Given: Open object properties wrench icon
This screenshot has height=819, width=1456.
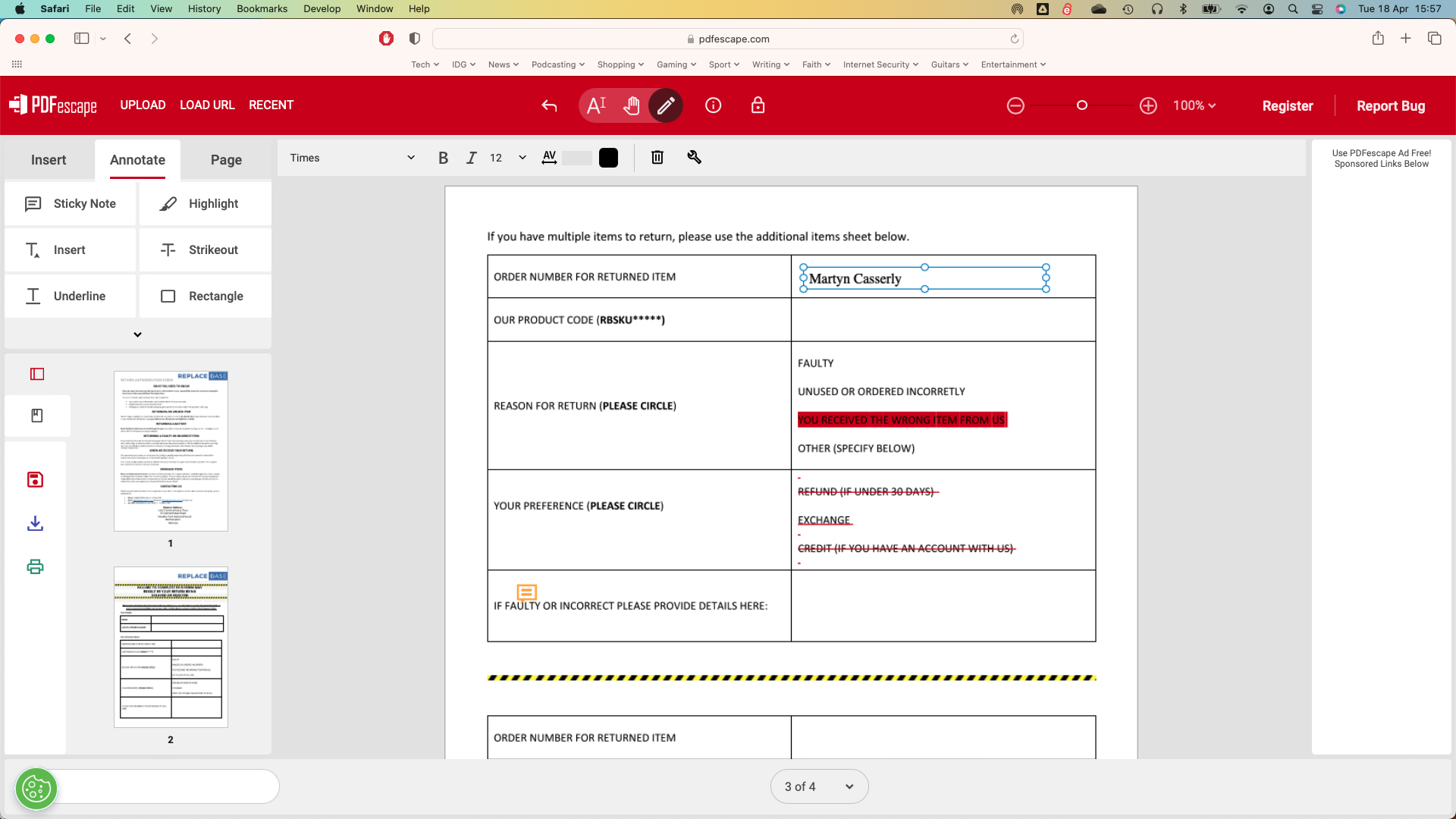Looking at the screenshot, I should click(x=694, y=157).
